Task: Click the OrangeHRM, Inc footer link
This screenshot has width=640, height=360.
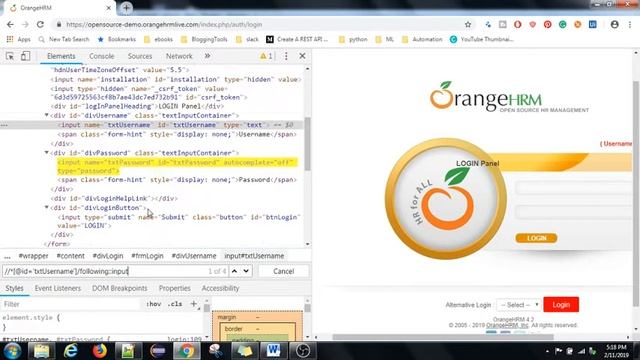Action: [x=507, y=325]
